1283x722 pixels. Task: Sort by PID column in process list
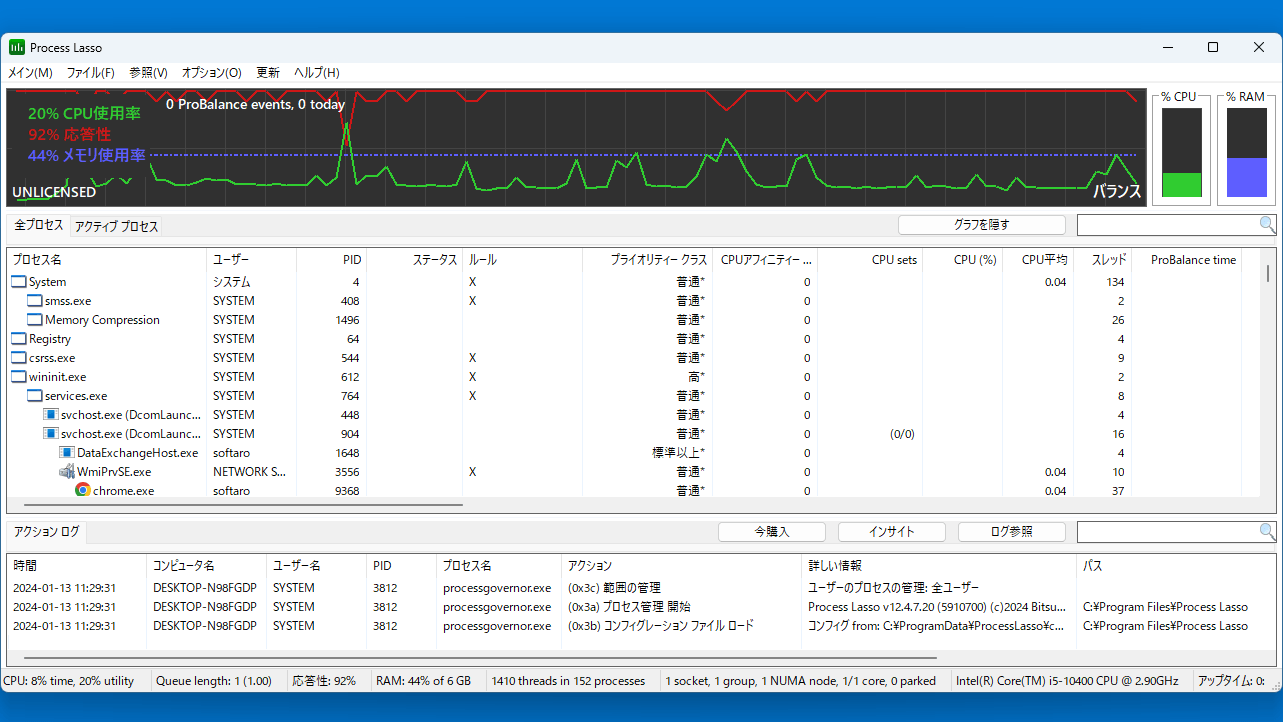click(331, 260)
